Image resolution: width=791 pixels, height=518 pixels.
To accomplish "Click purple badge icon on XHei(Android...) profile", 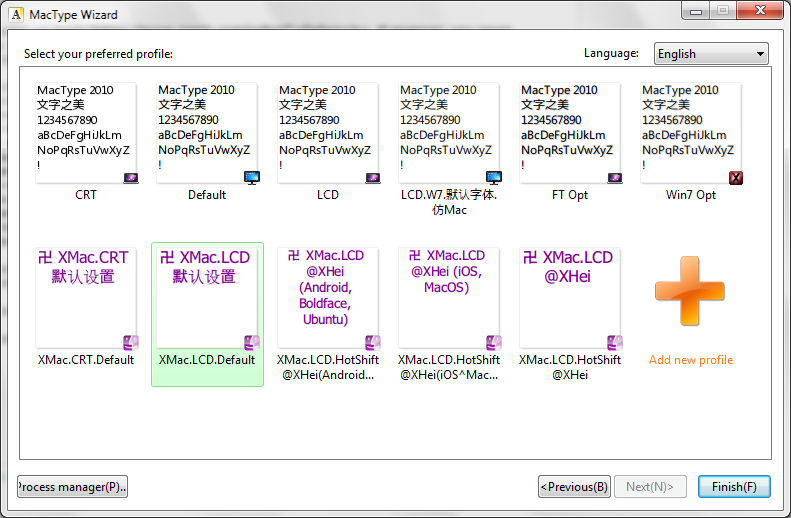I will click(373, 343).
